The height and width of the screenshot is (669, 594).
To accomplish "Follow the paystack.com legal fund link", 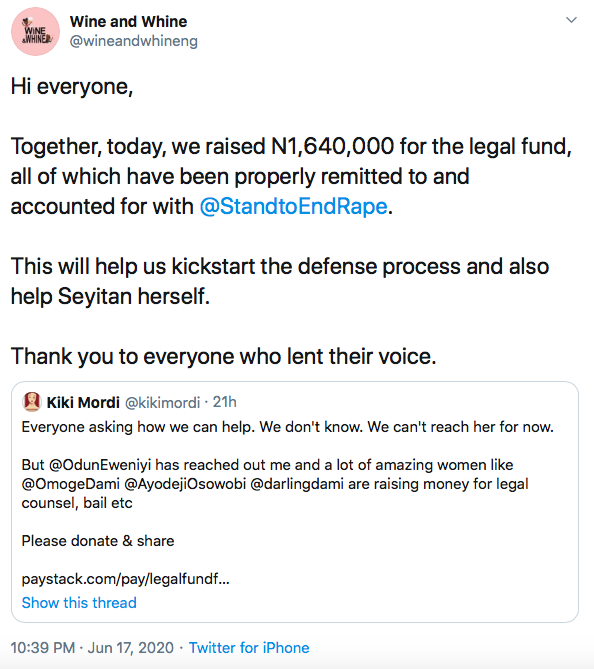I will pyautogui.click(x=125, y=579).
